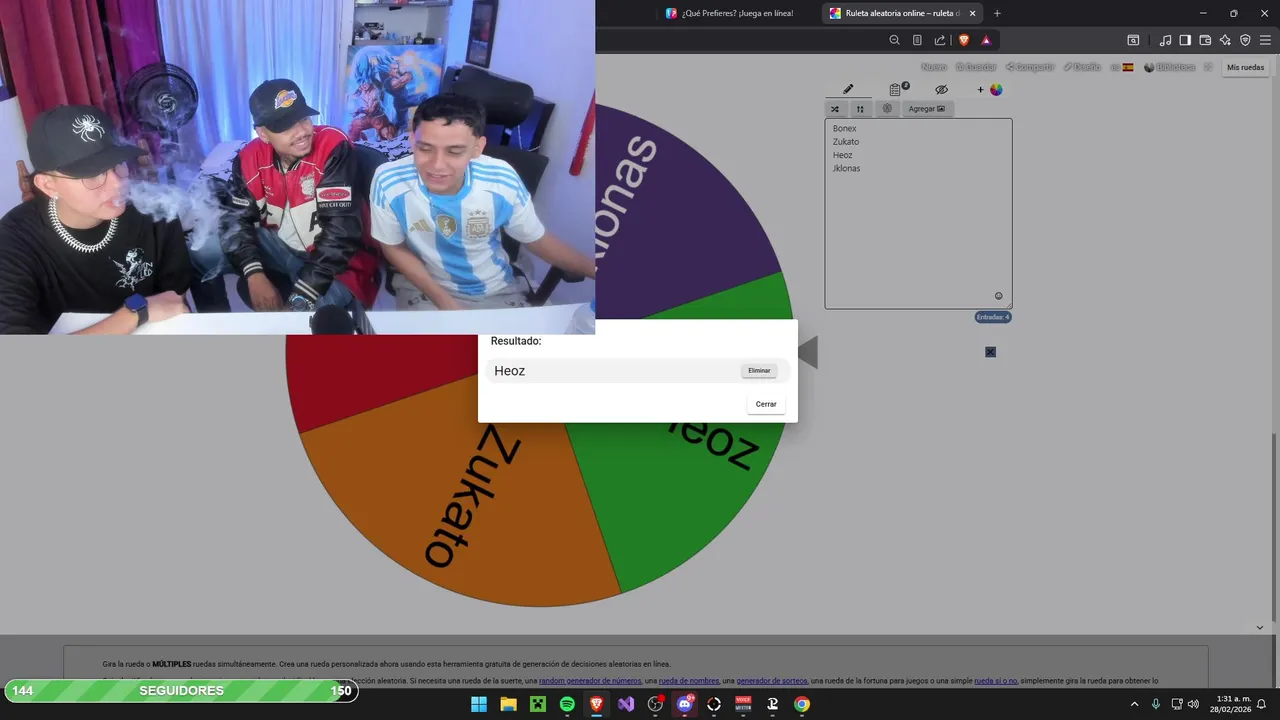Open the clock showing 1:31 a. m.

pyautogui.click(x=1230, y=704)
